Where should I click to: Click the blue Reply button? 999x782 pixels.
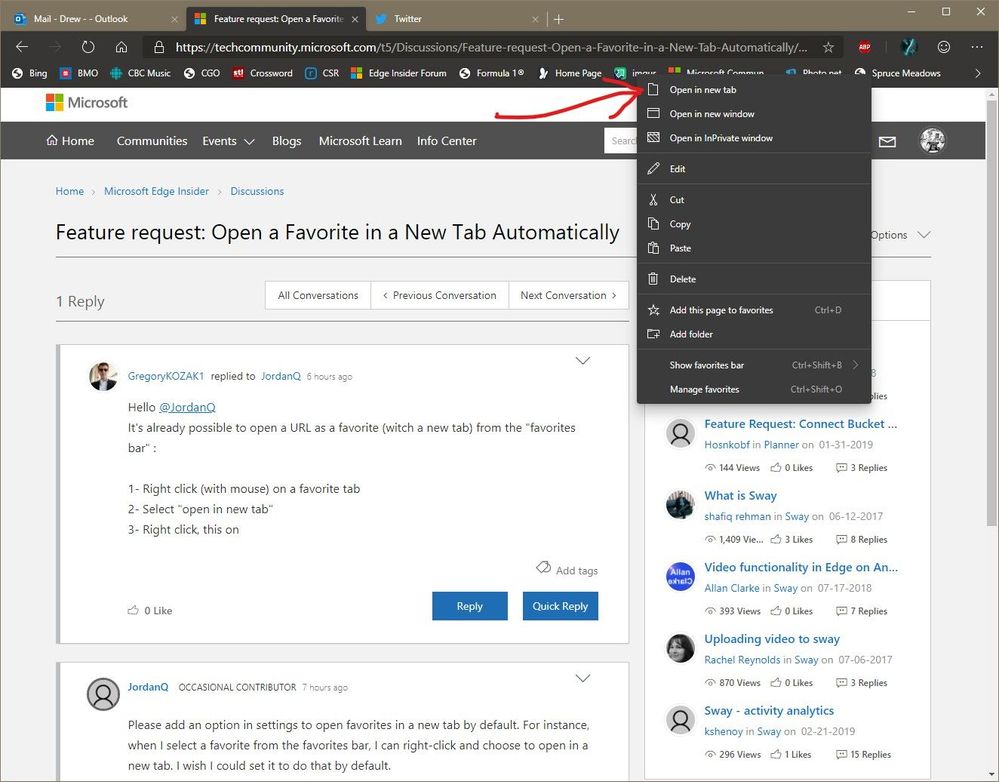pos(470,606)
